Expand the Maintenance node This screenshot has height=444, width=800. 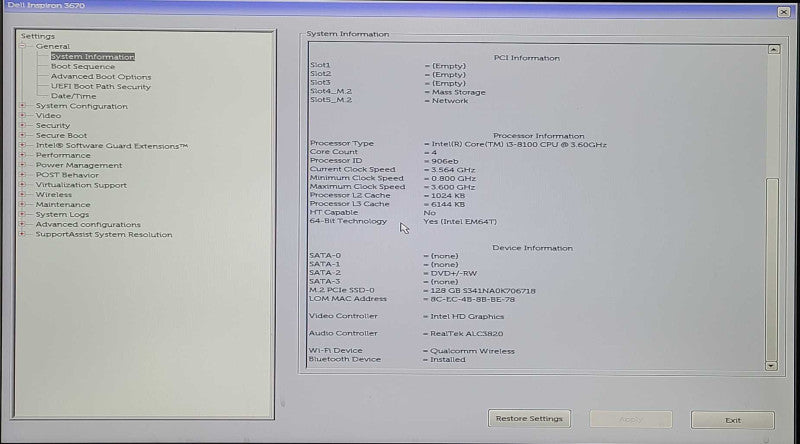tap(22, 204)
